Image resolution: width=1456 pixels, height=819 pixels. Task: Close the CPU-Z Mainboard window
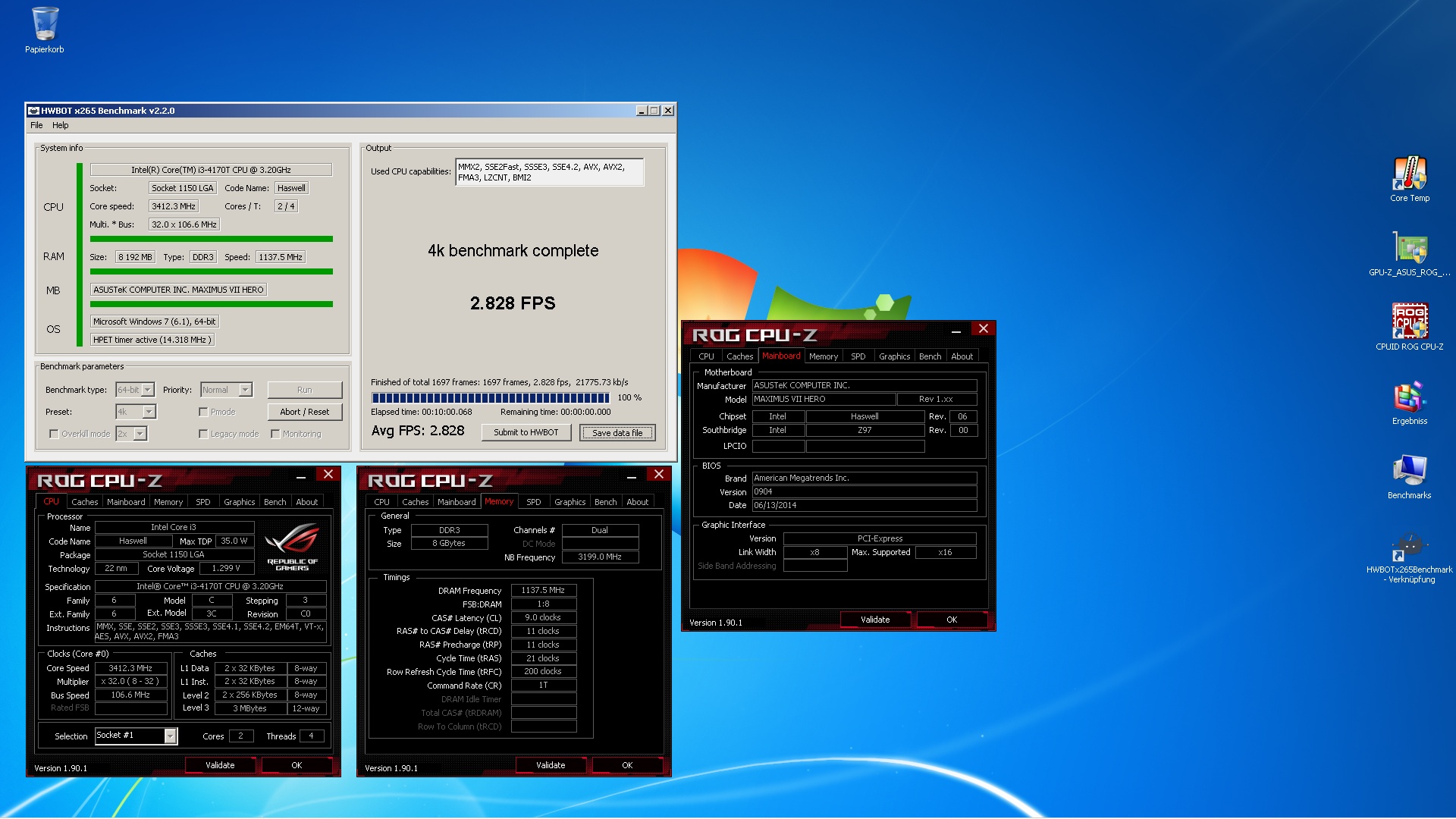[x=984, y=328]
